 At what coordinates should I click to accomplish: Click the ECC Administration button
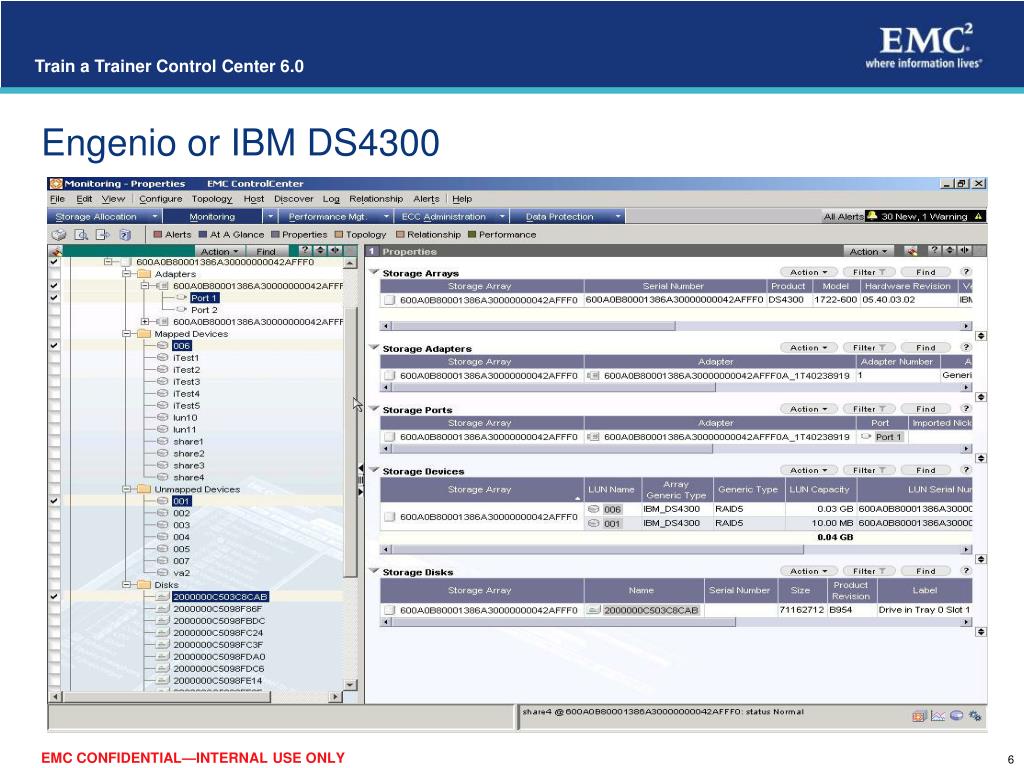pos(444,216)
